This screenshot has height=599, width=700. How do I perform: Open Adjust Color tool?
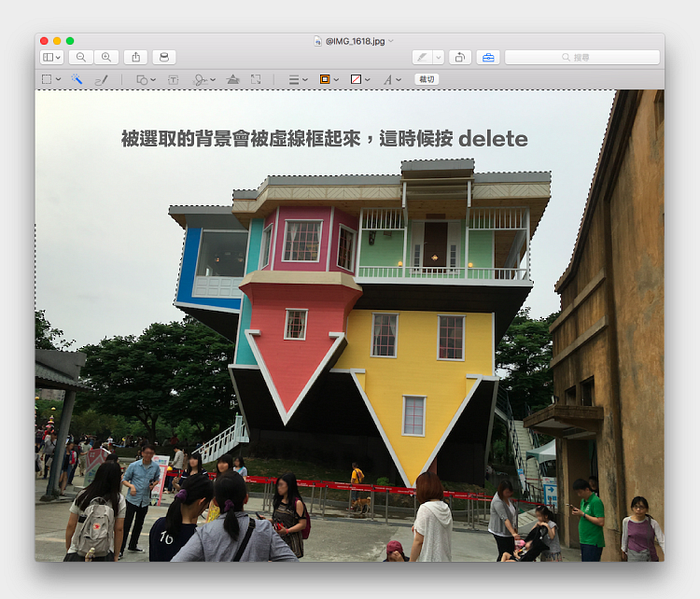point(233,79)
